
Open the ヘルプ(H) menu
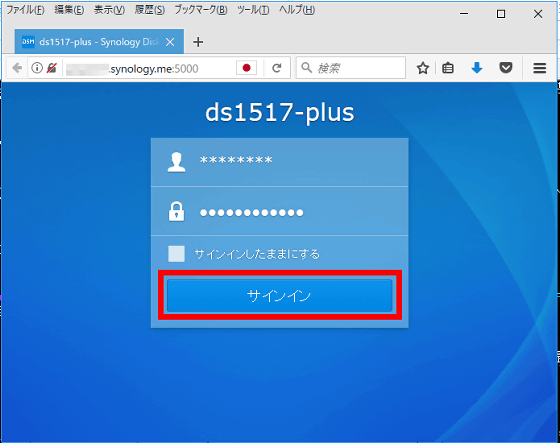click(x=297, y=10)
